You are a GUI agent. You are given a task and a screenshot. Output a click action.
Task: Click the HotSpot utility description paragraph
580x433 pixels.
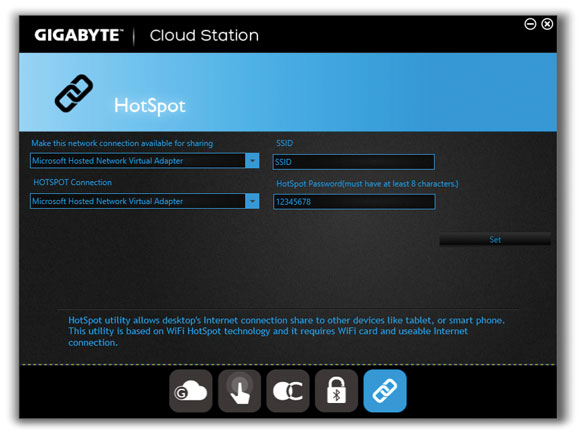pos(286,331)
